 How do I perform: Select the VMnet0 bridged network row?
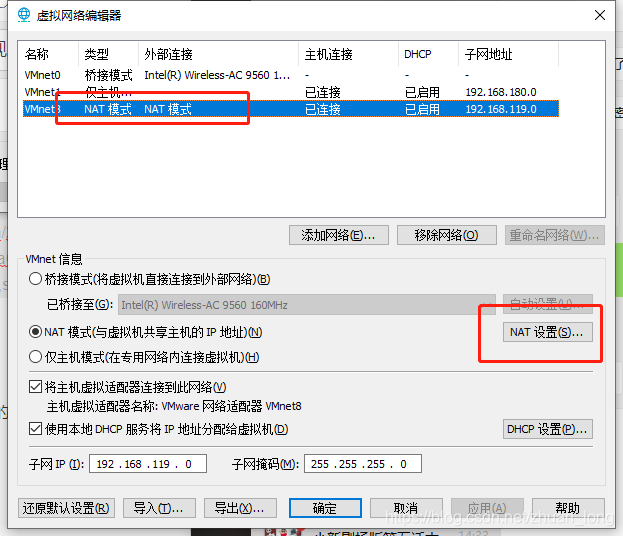click(x=291, y=75)
